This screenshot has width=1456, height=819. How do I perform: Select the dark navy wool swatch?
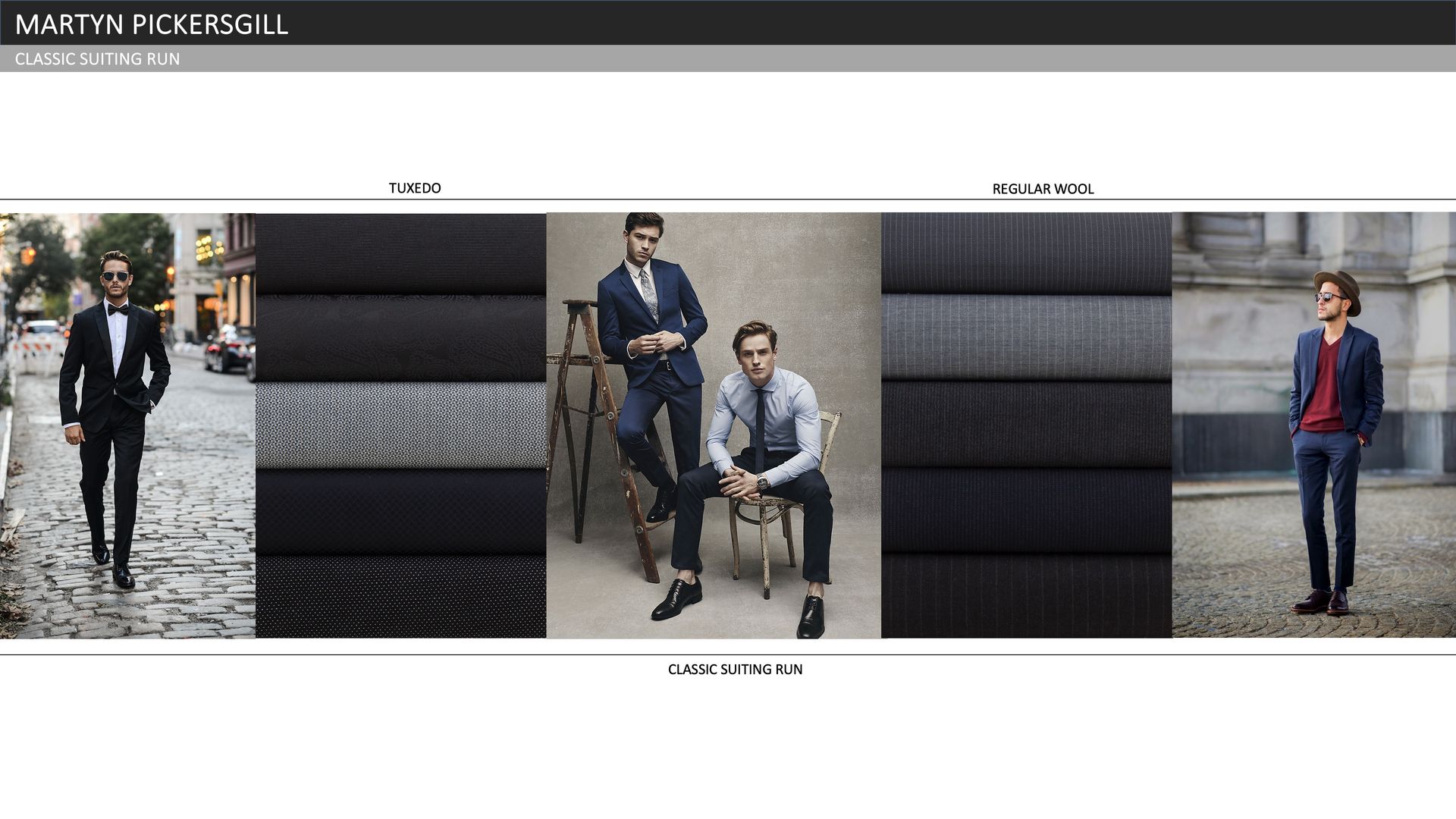pyautogui.click(x=1026, y=510)
